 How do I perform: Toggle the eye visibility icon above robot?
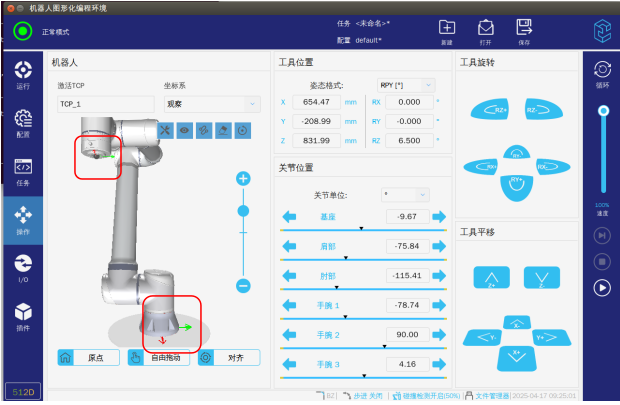185,130
